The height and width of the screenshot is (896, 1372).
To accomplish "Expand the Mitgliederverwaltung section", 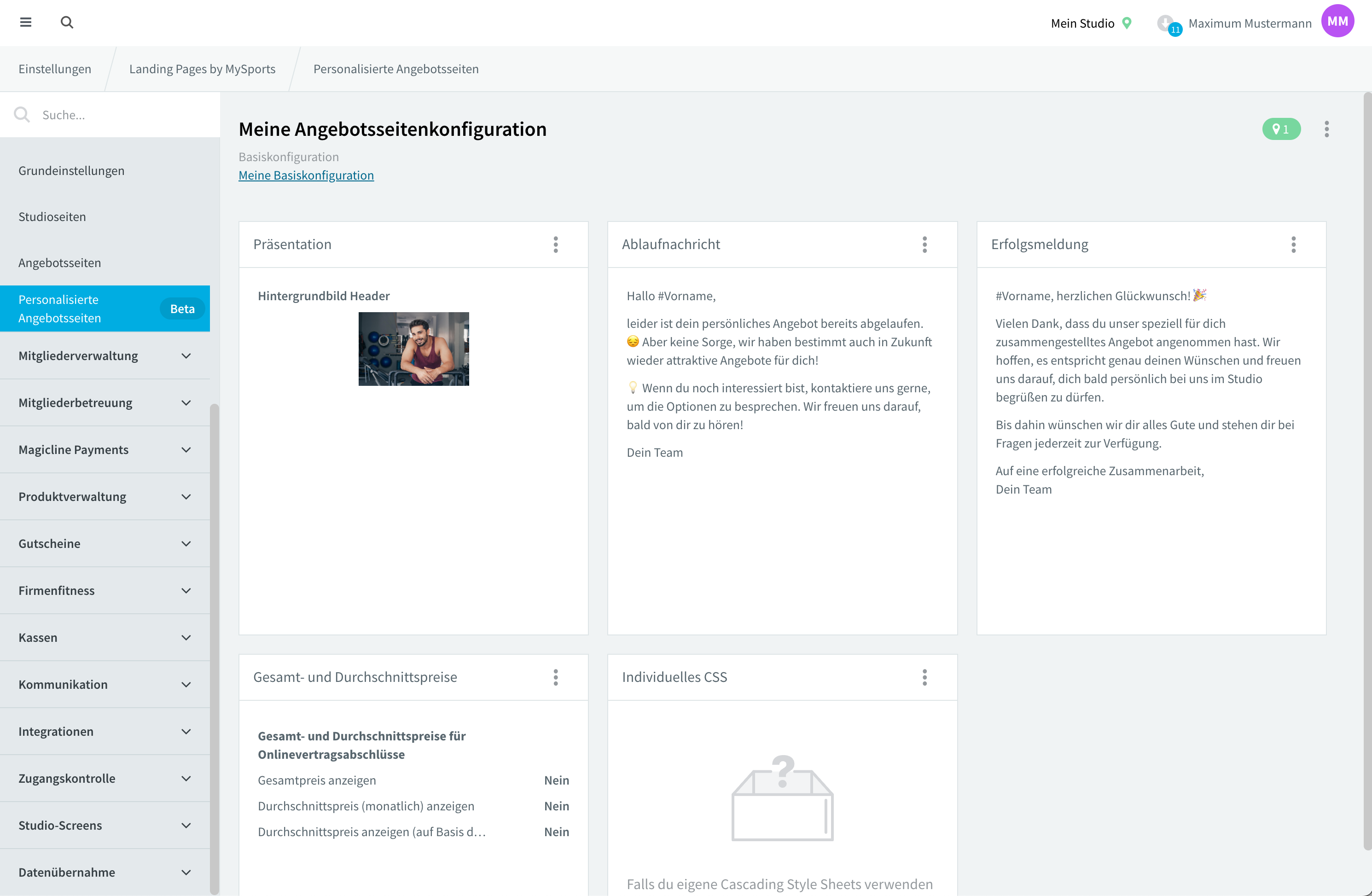I will 105,356.
